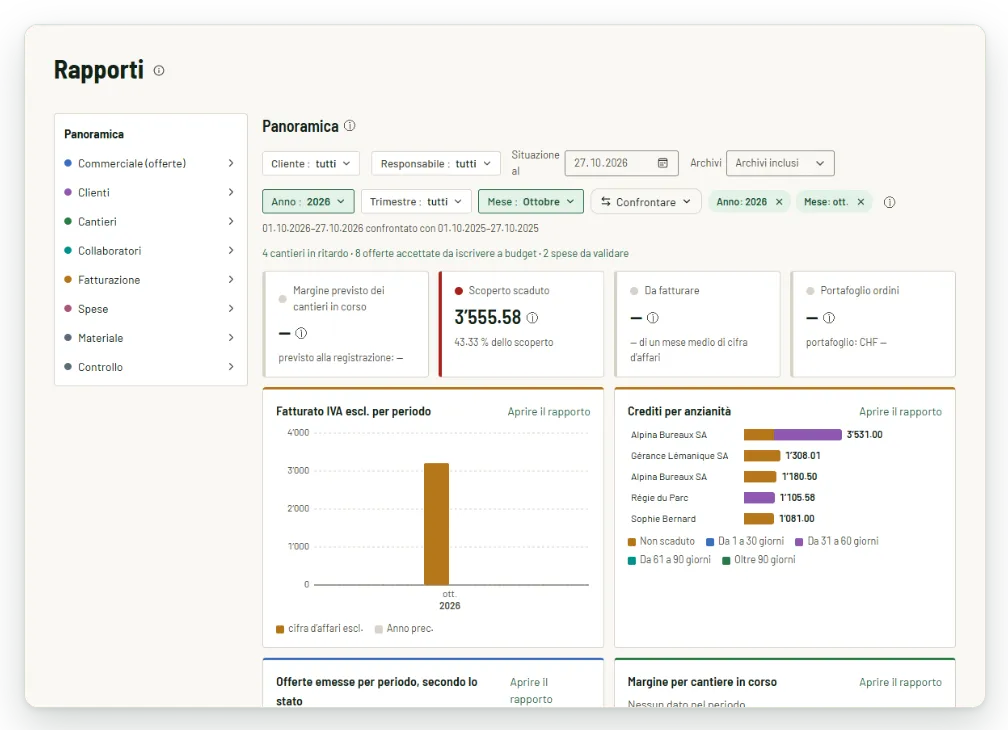The width and height of the screenshot is (1008, 730).
Task: Open the Mese: Ottobre dropdown
Action: tap(530, 202)
